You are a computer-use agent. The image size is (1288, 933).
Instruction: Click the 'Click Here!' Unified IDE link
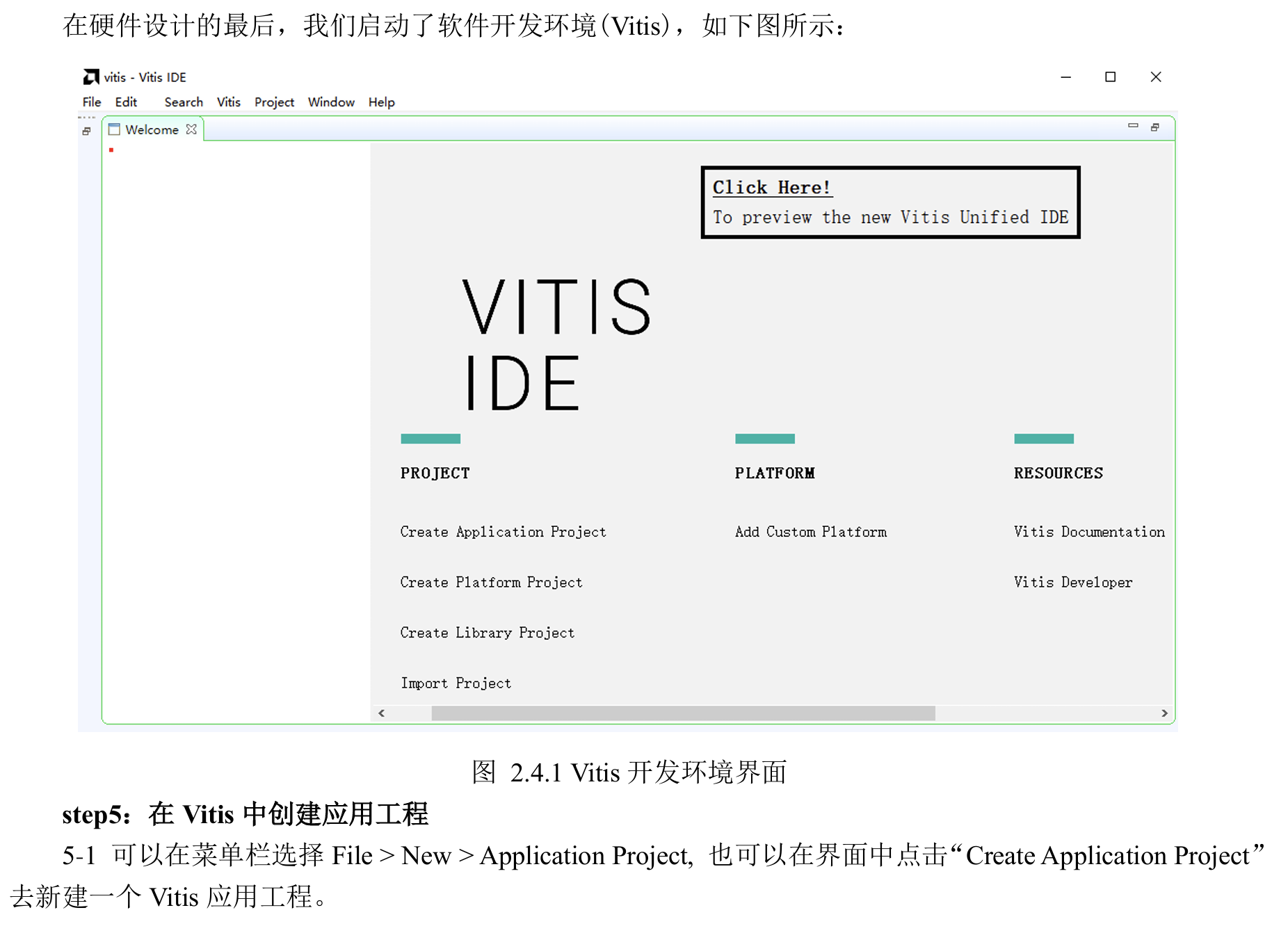[772, 188]
